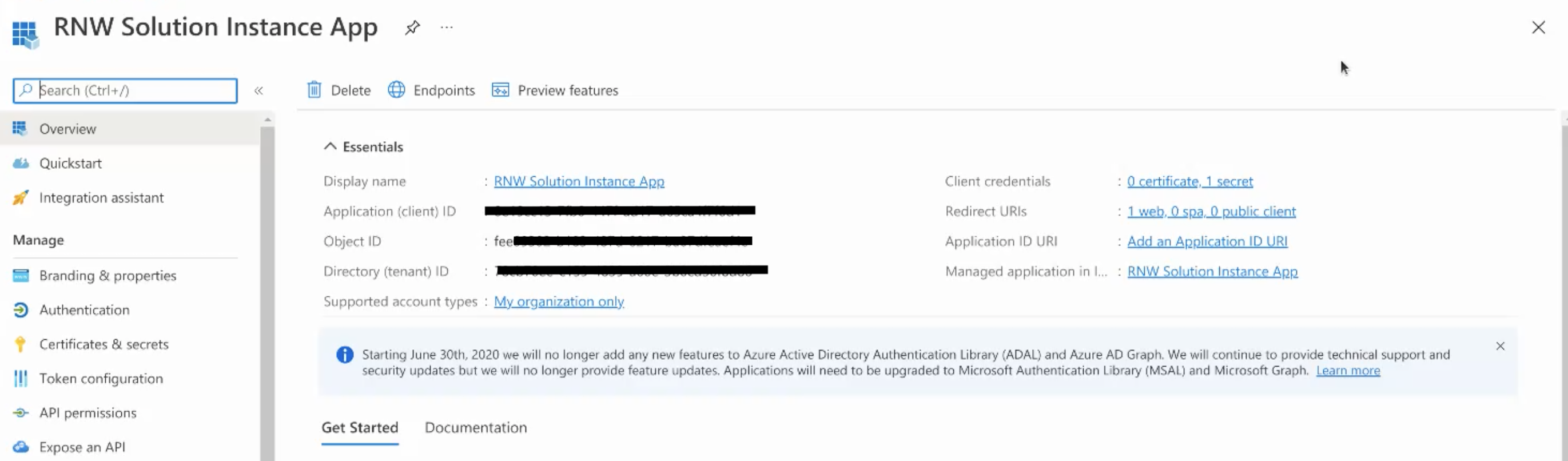Dismiss the ADAL deprecation notice
This screenshot has width=1568, height=461.
coord(1500,346)
